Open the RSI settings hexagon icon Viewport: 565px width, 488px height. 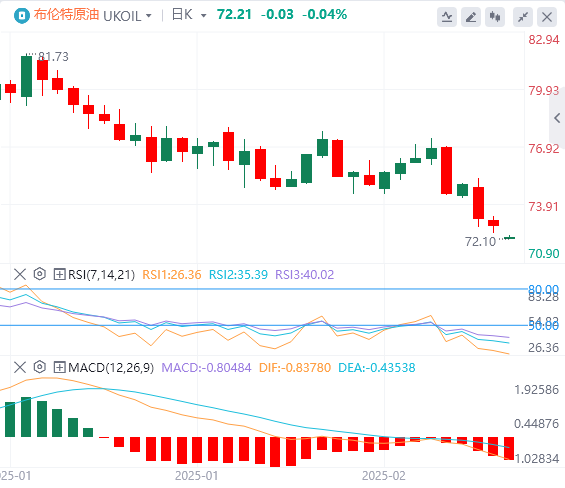point(40,274)
